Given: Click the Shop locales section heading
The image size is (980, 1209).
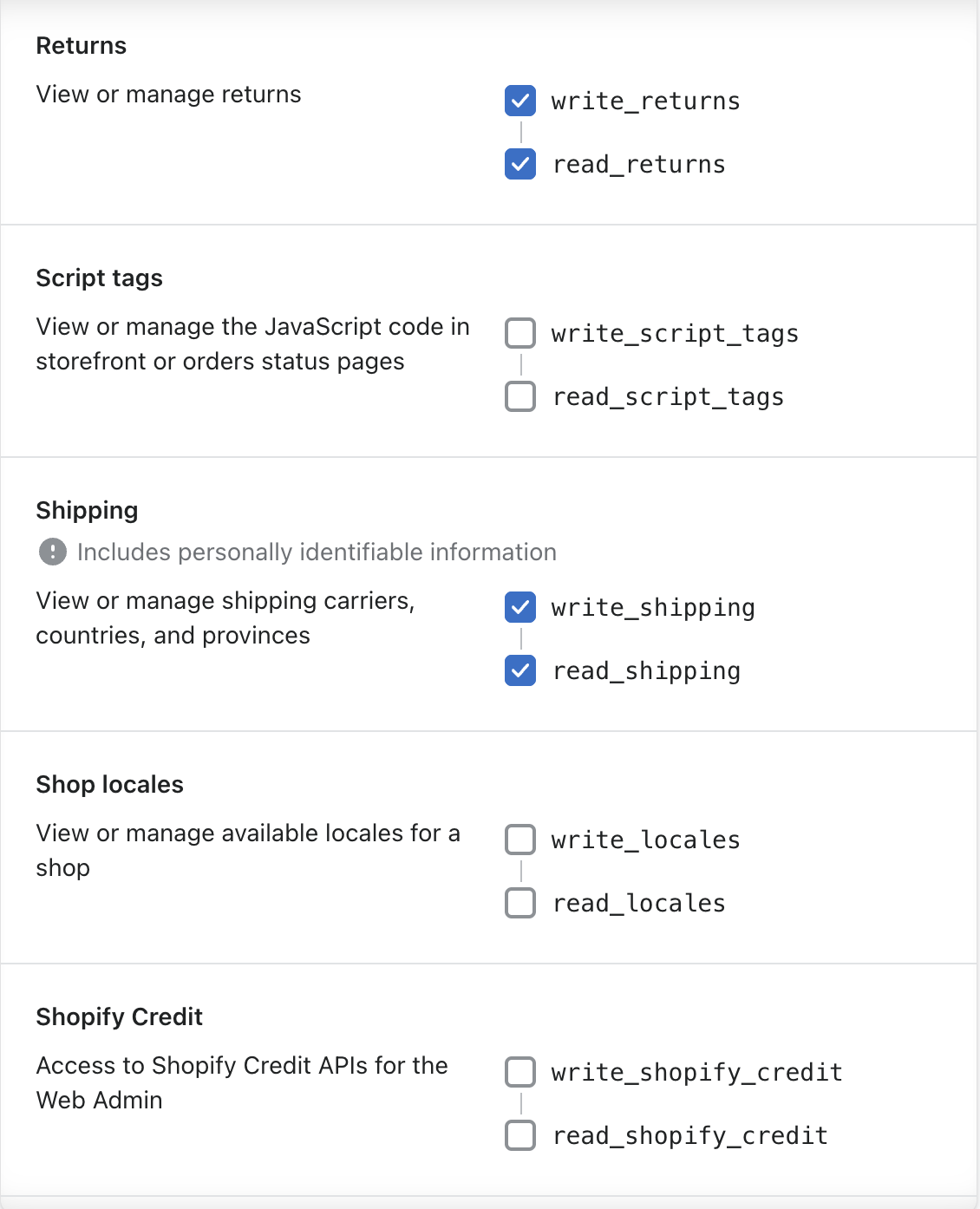Looking at the screenshot, I should click(110, 785).
